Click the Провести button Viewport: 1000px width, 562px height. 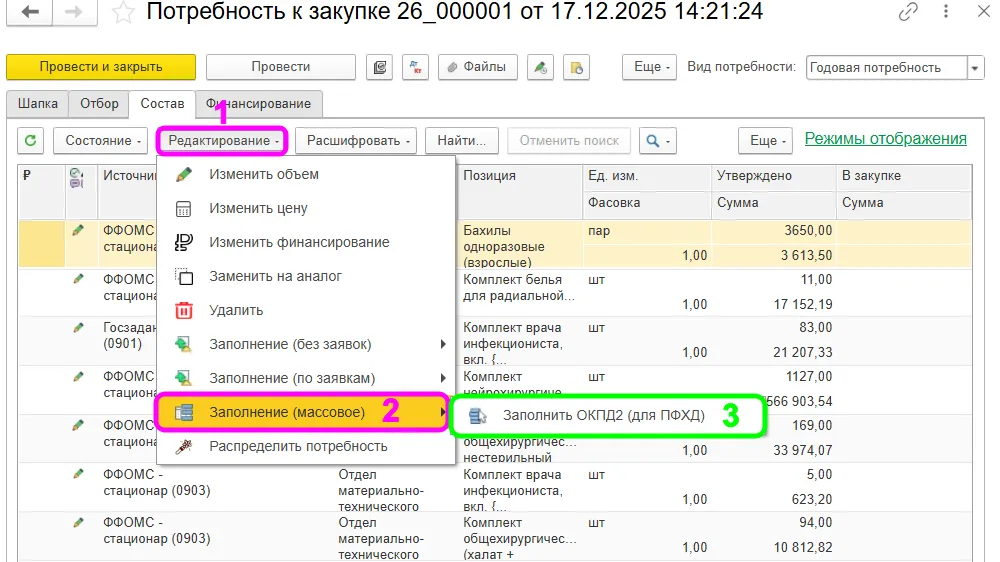(x=281, y=67)
